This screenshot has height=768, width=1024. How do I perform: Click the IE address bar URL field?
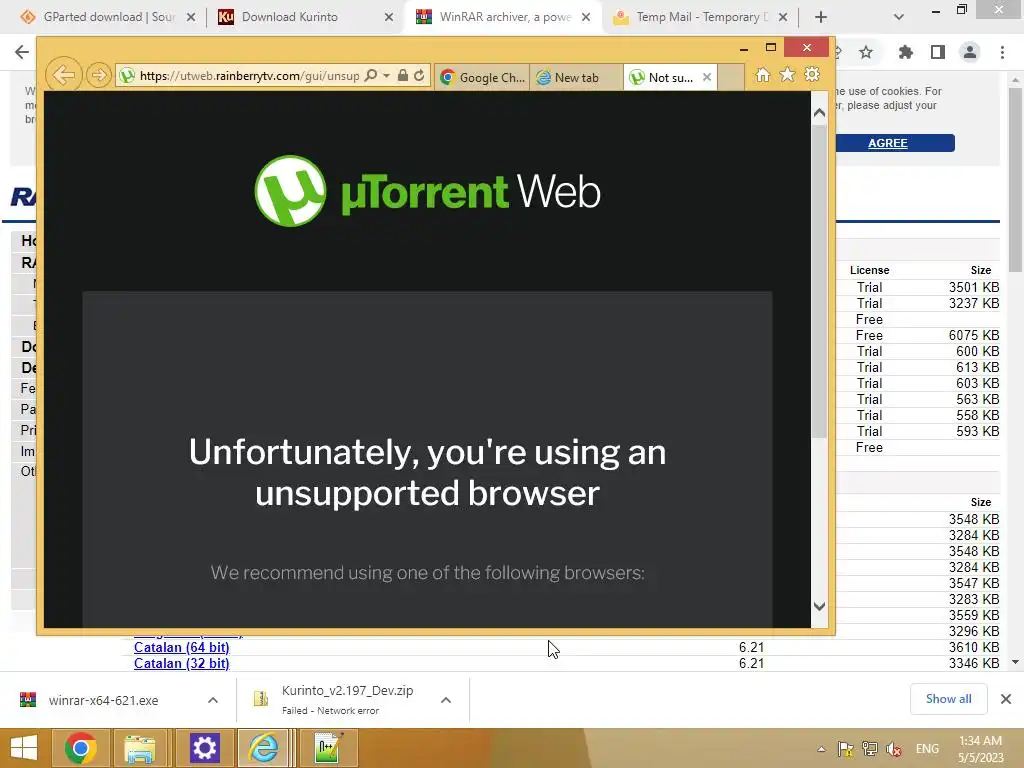(x=249, y=76)
